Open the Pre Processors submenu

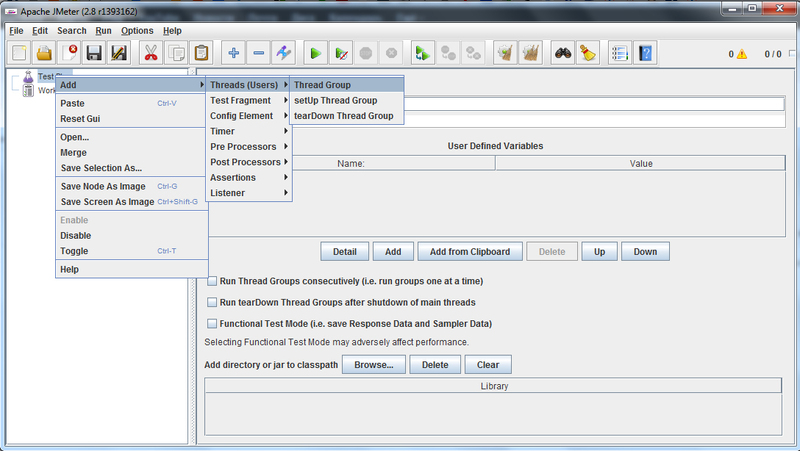click(248, 146)
